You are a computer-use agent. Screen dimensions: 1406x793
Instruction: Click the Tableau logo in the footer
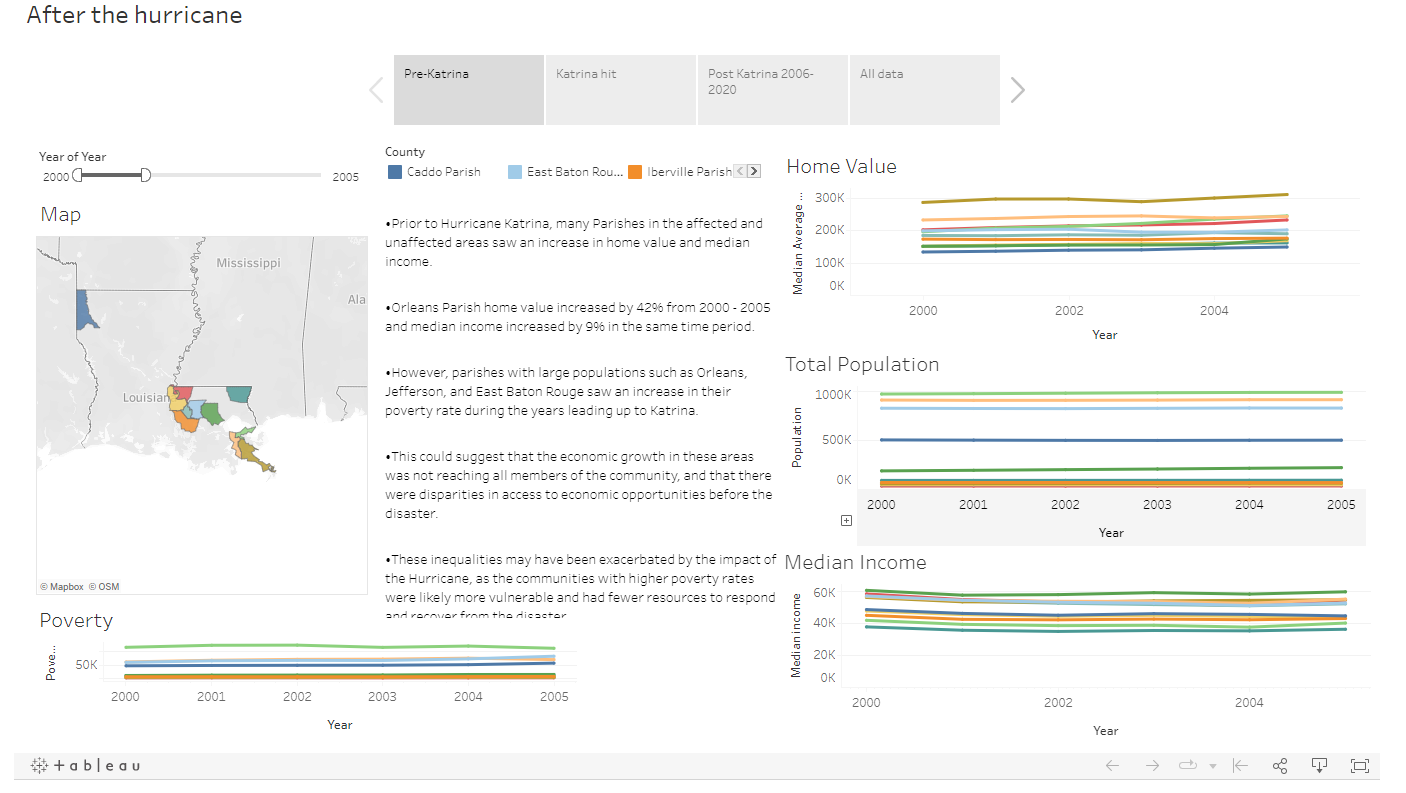click(x=85, y=766)
